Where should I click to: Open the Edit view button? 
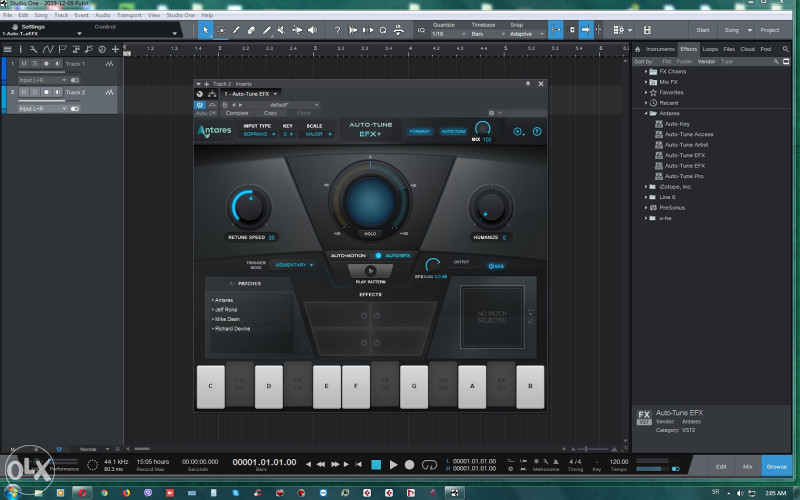tap(721, 466)
